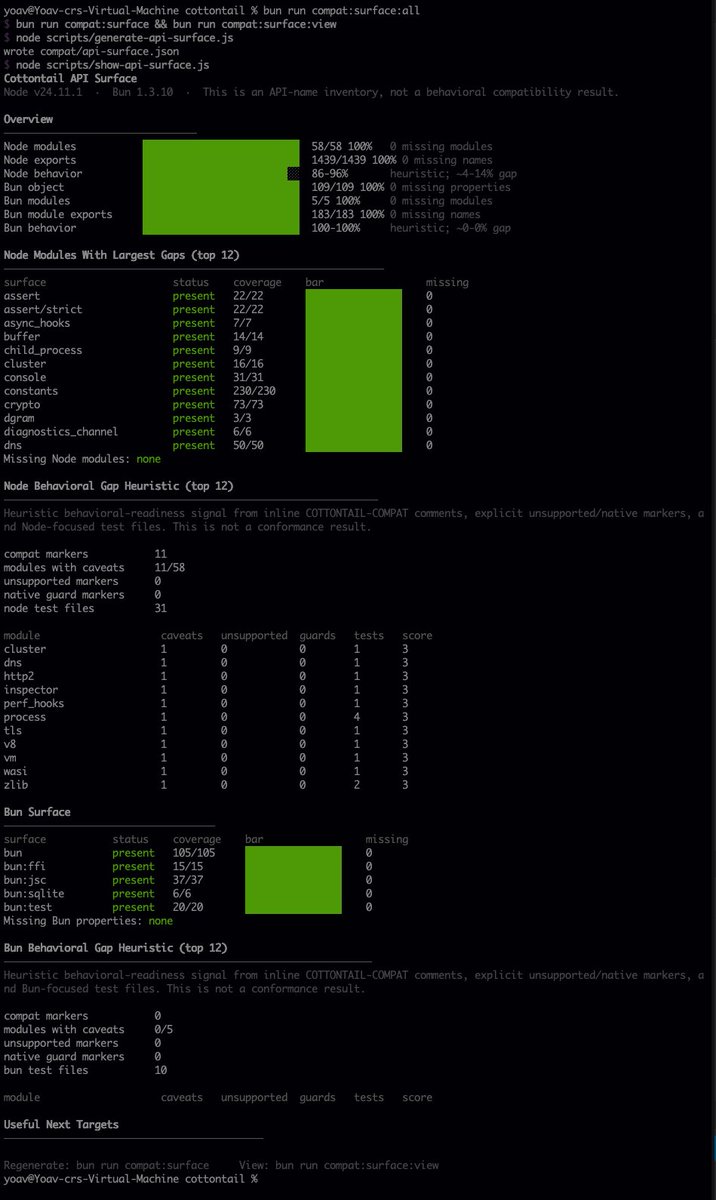Click the 'v8' row in the heuristic table

click(x=205, y=743)
